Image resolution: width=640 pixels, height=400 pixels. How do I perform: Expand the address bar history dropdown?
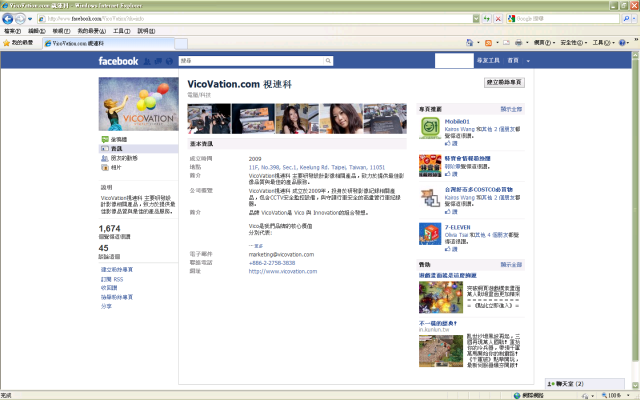pos(476,19)
